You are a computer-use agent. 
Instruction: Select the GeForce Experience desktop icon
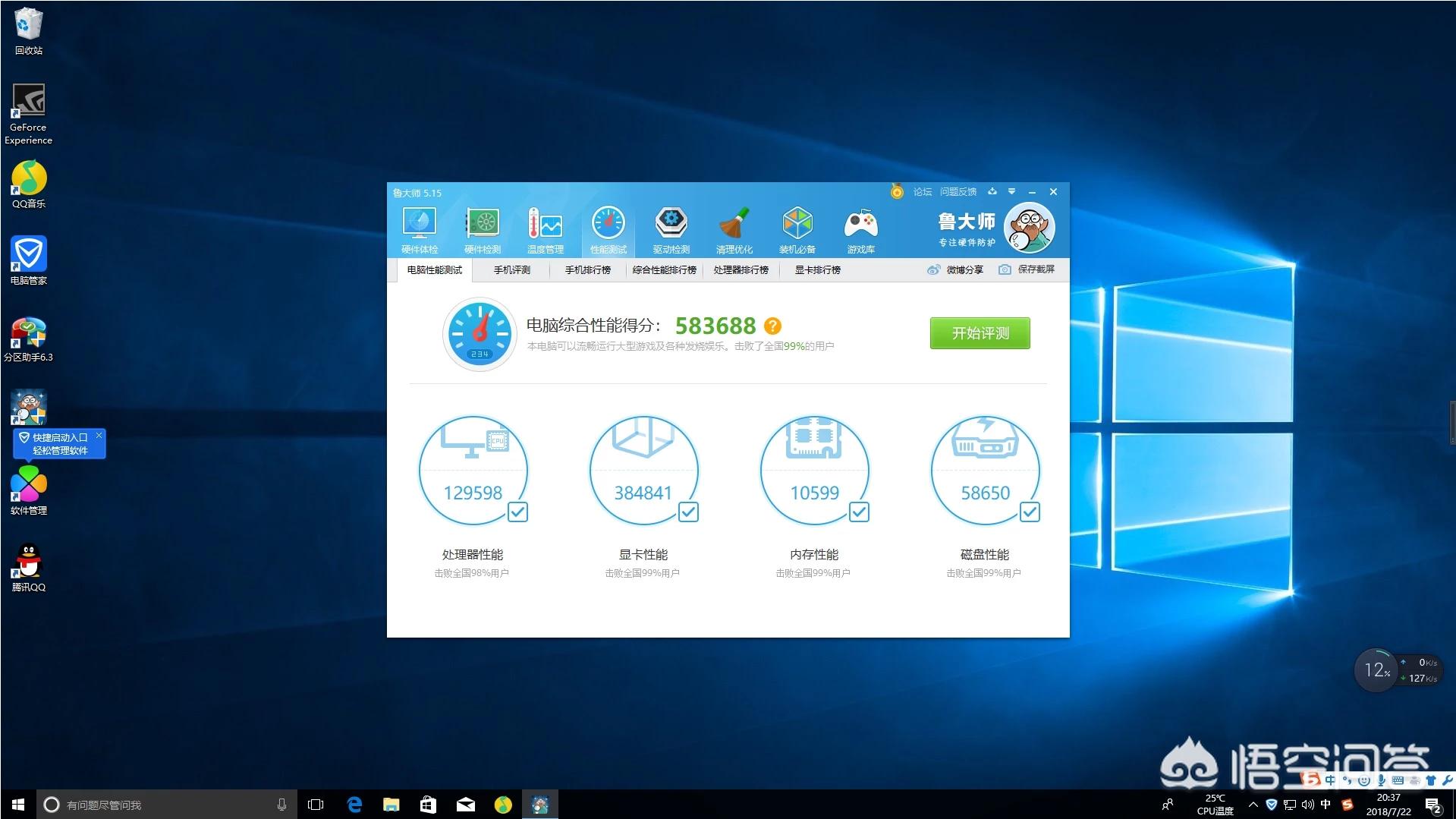pos(29,114)
